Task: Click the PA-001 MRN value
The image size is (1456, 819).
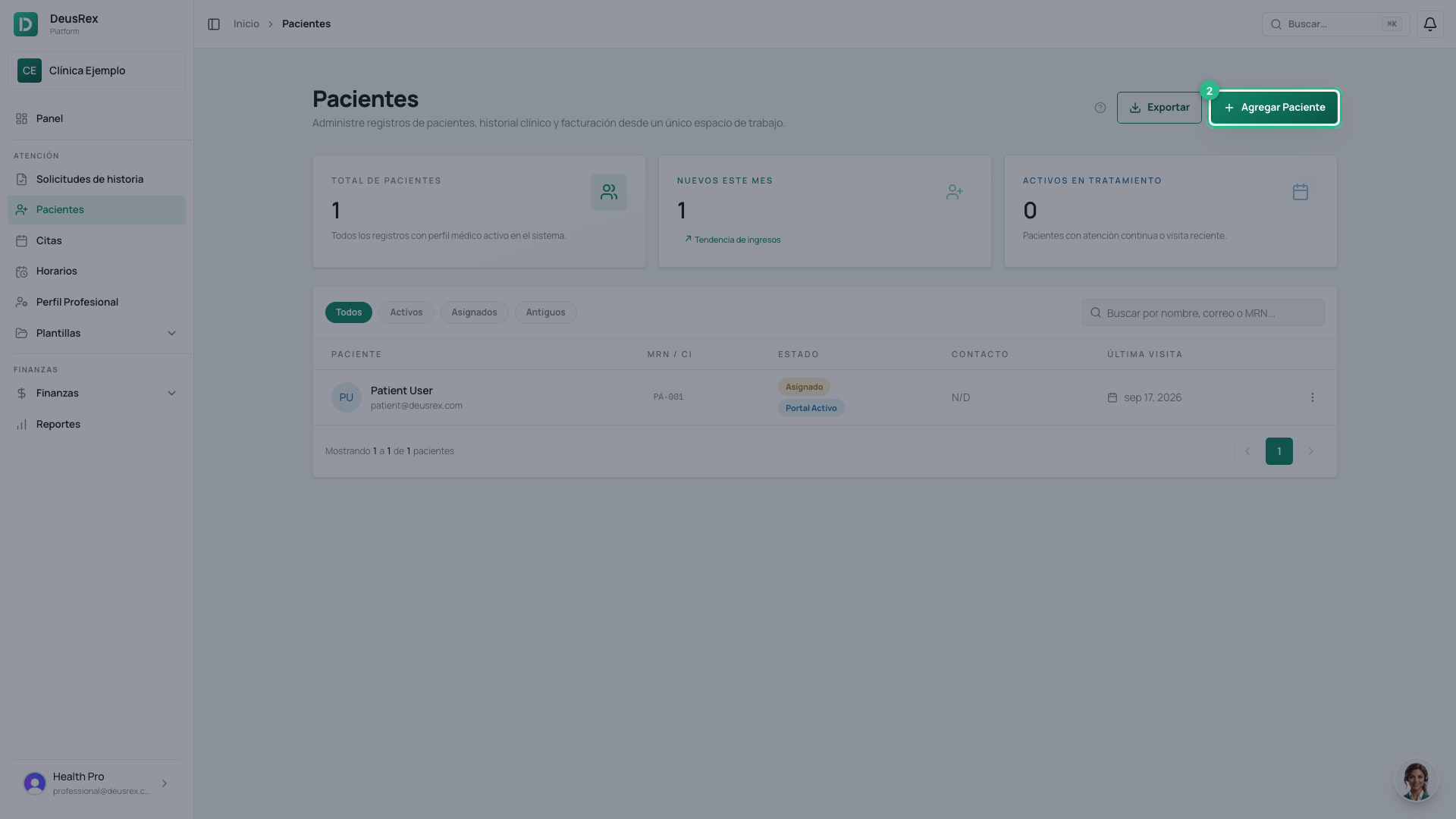Action: coord(669,397)
